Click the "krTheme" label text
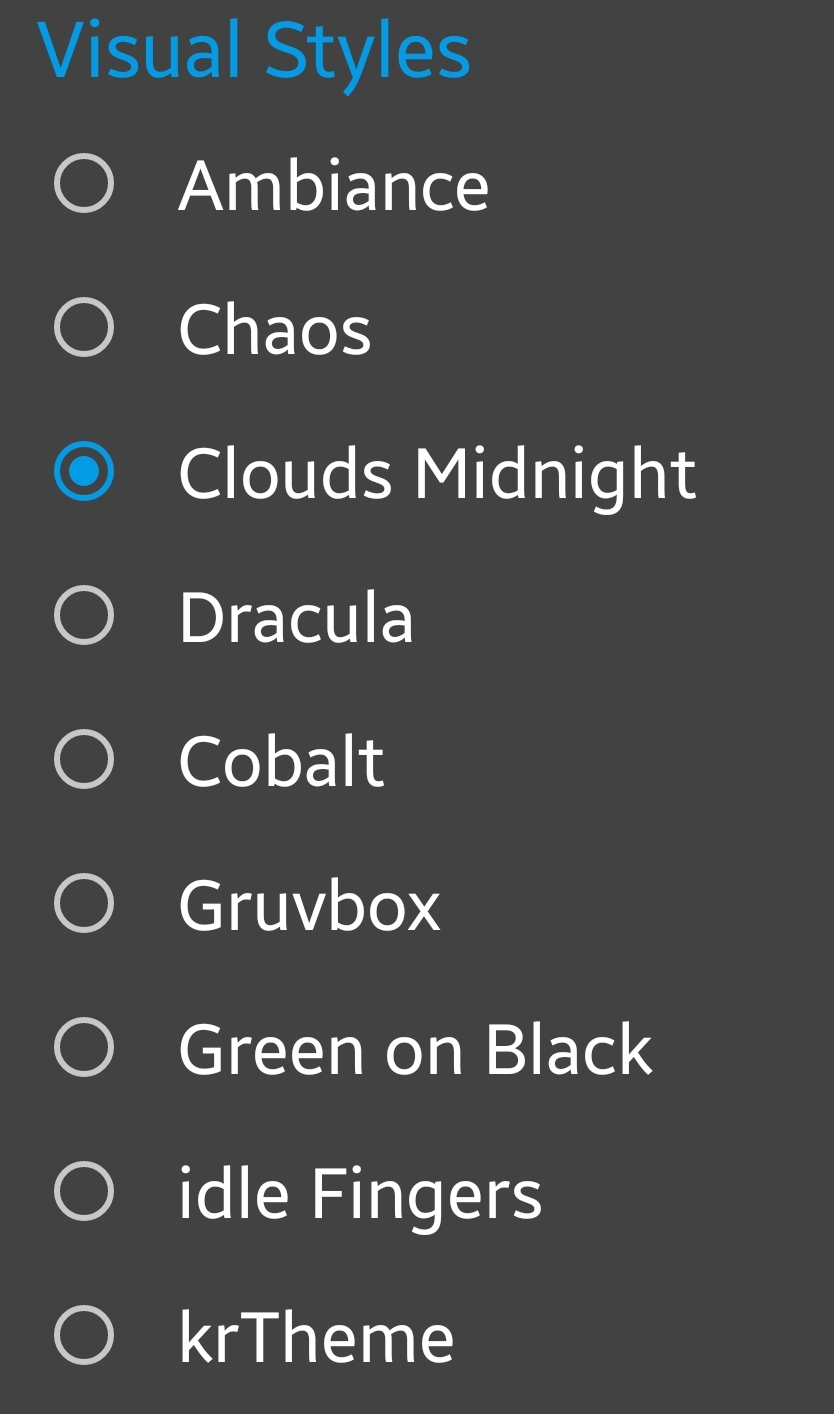The height and width of the screenshot is (1414, 834). pyautogui.click(x=316, y=1338)
